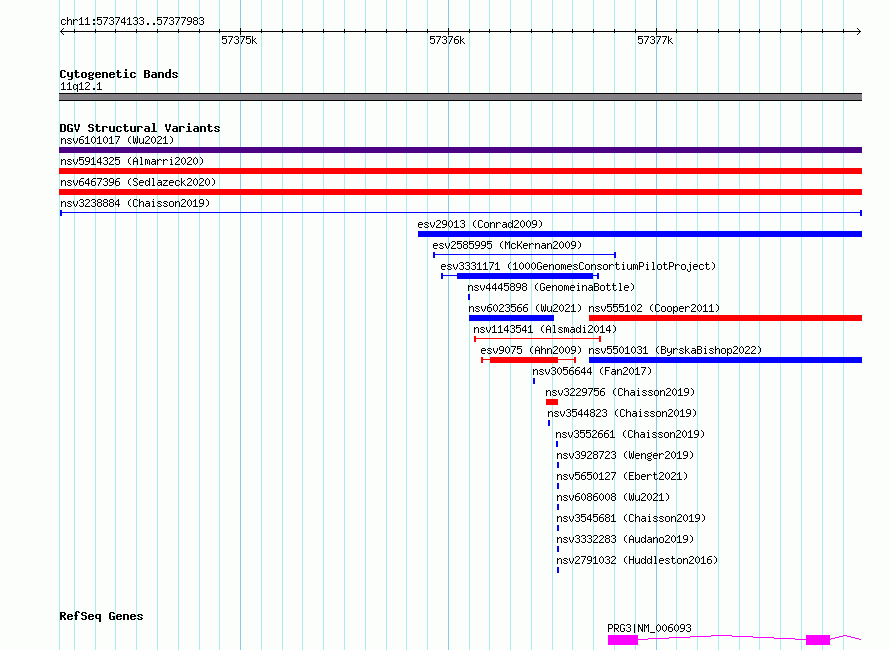Open esv3331171 (1000GenomesConsortiumPilotProject) label
Image resolution: width=890 pixels, height=650 pixels.
tap(578, 266)
